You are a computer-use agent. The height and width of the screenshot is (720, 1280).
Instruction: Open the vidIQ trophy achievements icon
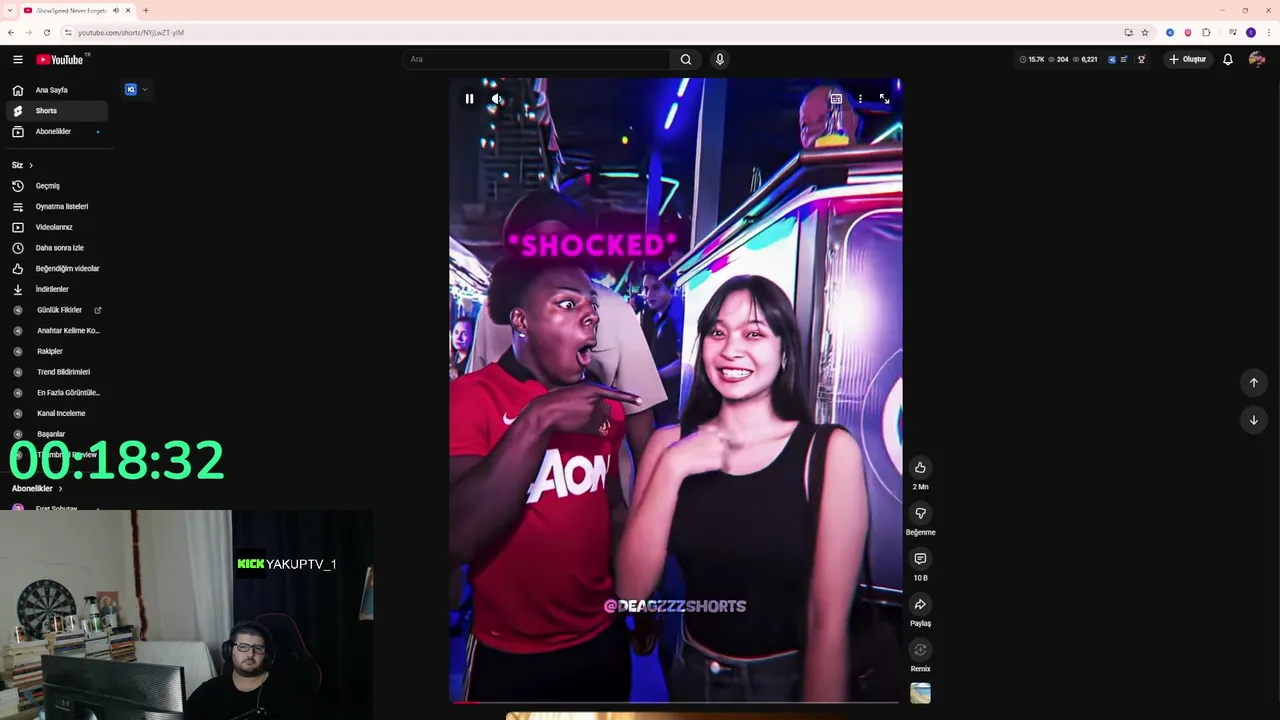pyautogui.click(x=1141, y=59)
